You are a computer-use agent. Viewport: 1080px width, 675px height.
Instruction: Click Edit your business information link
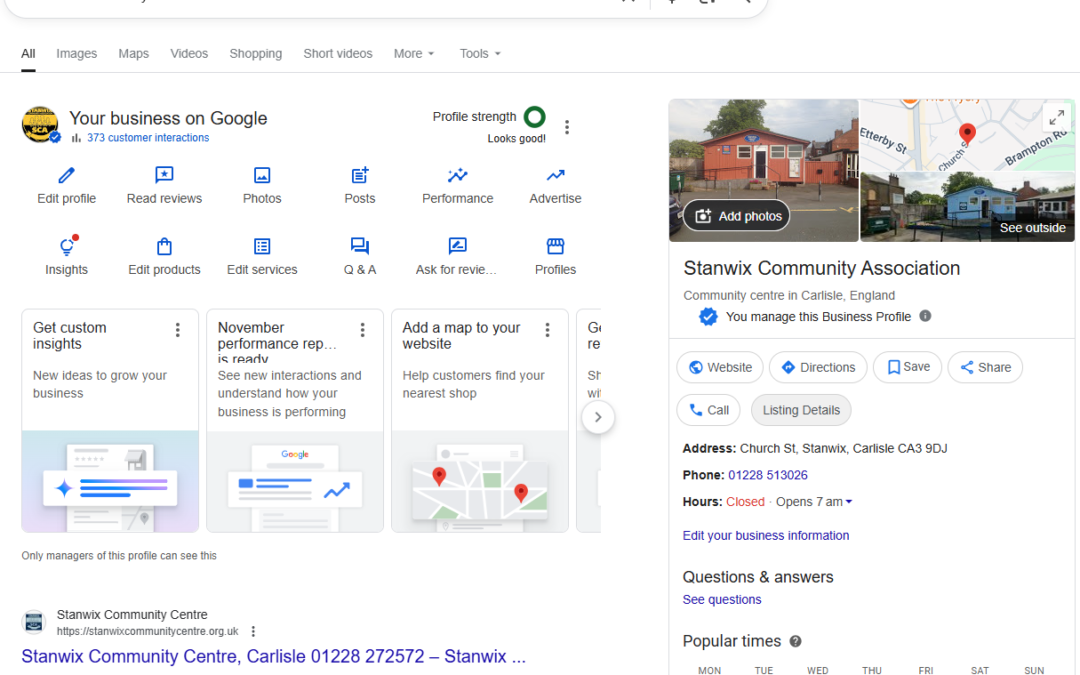pos(766,536)
